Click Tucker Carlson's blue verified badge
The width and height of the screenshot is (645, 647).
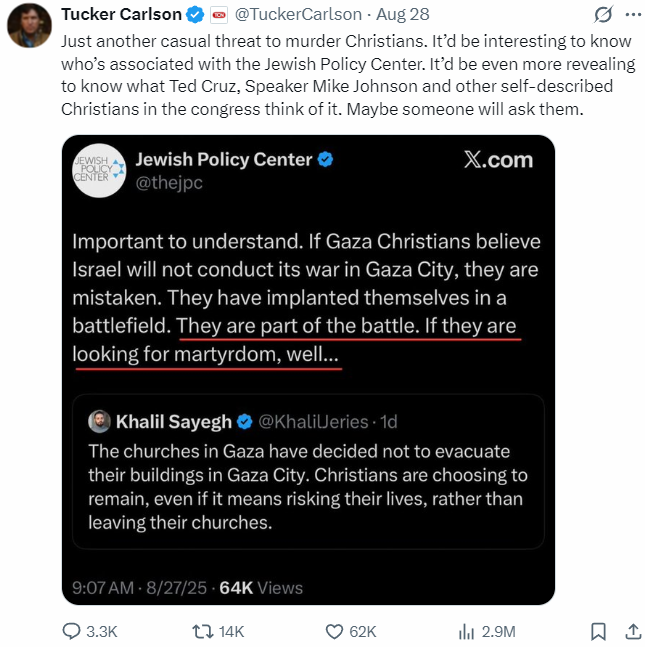[195, 15]
